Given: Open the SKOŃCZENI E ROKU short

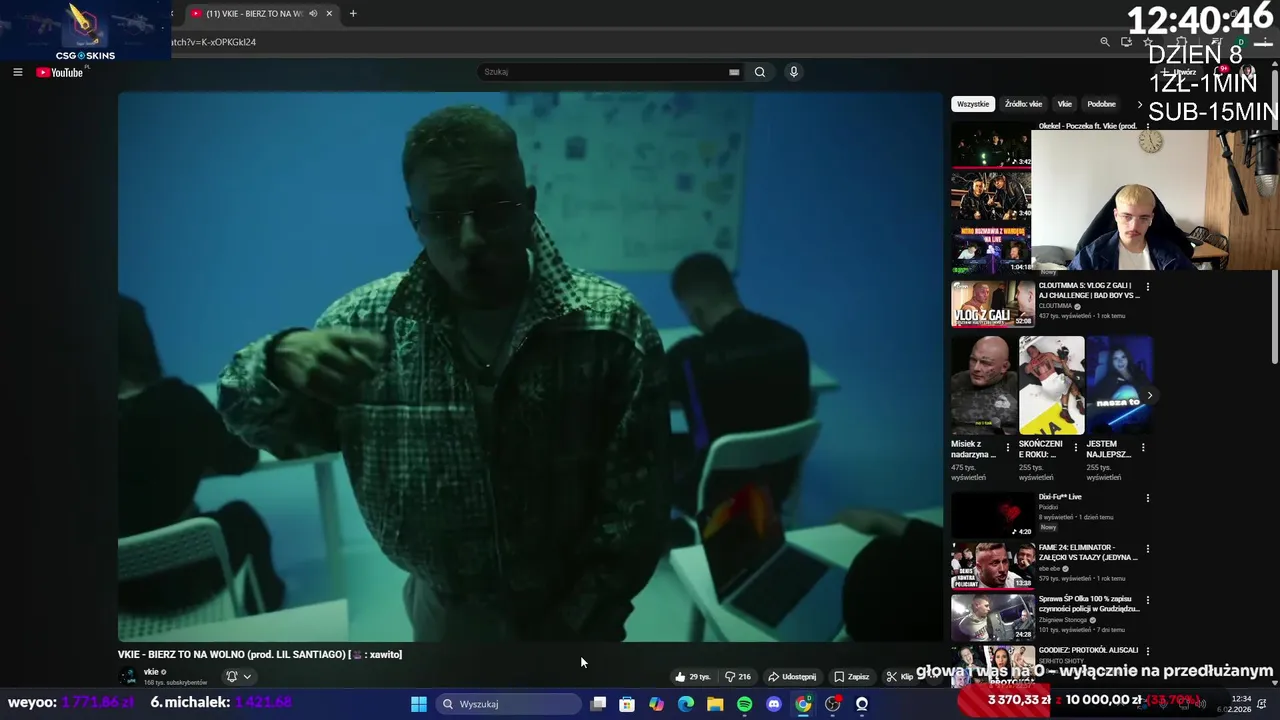Looking at the screenshot, I should (1051, 384).
